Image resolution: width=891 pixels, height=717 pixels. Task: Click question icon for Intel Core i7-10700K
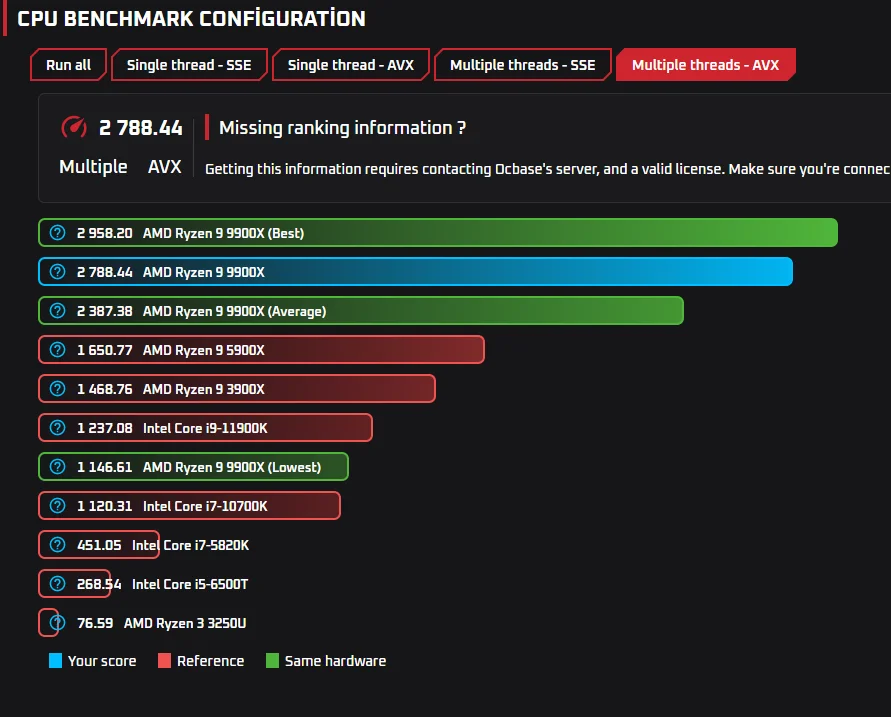pyautogui.click(x=57, y=506)
